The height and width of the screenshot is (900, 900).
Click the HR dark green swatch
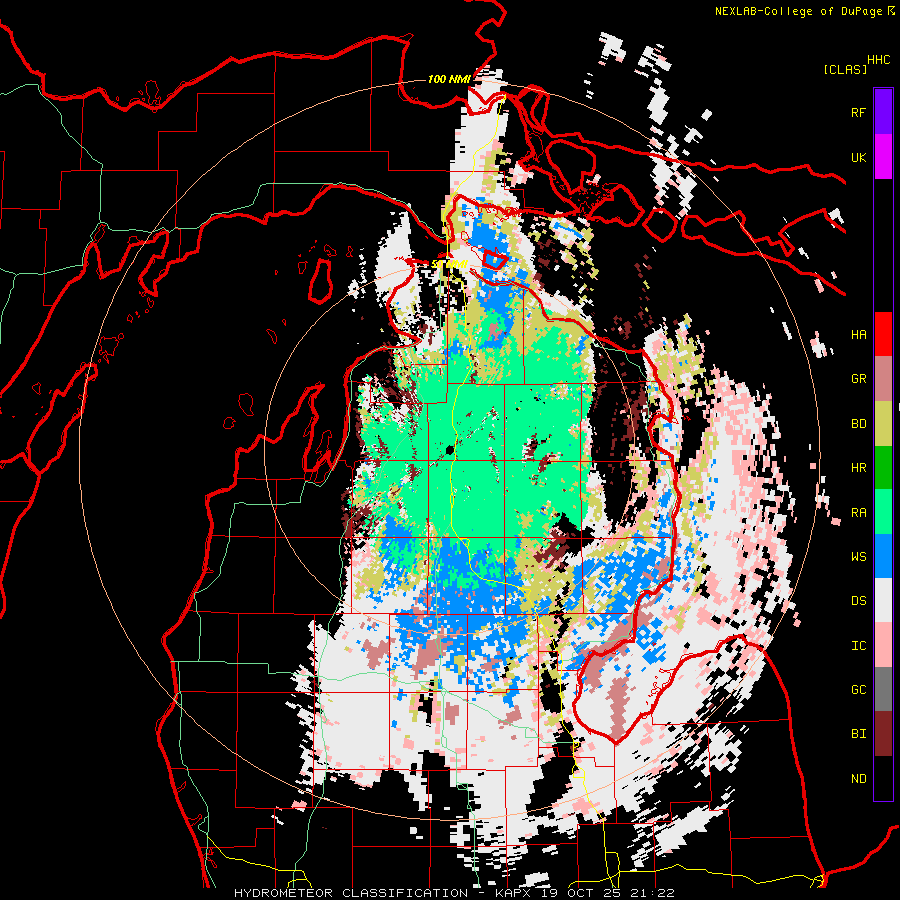tap(883, 467)
